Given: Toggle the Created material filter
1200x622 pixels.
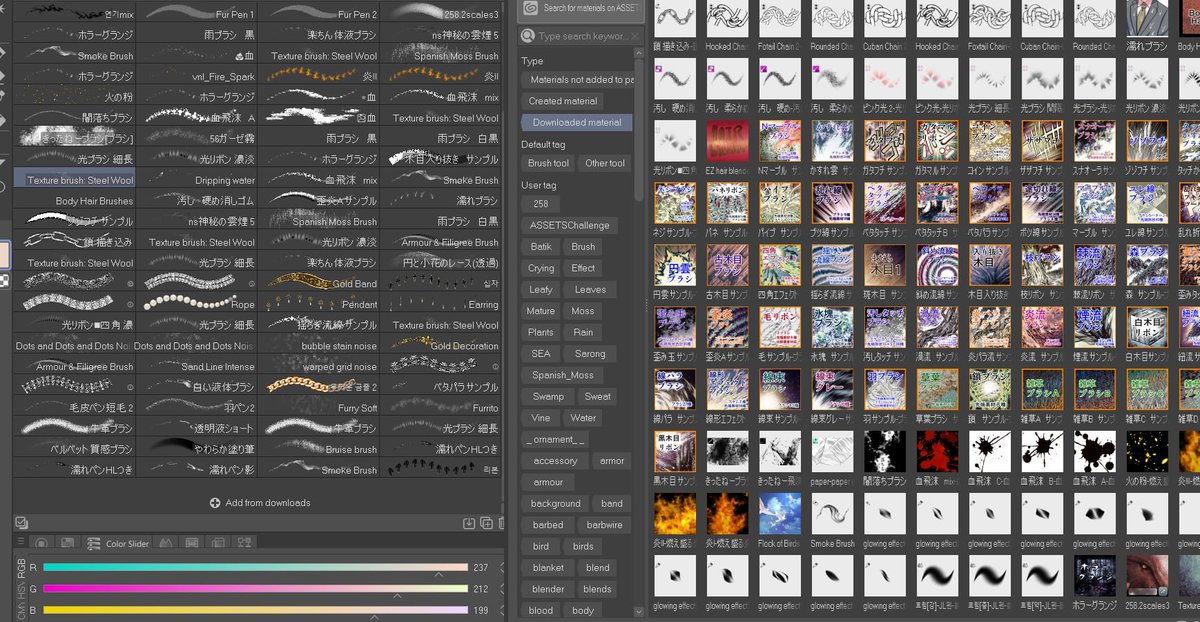Looking at the screenshot, I should (562, 101).
